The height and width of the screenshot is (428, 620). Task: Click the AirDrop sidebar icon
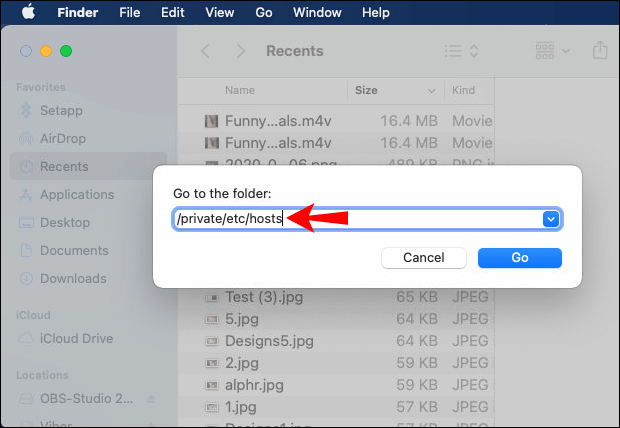(x=26, y=138)
